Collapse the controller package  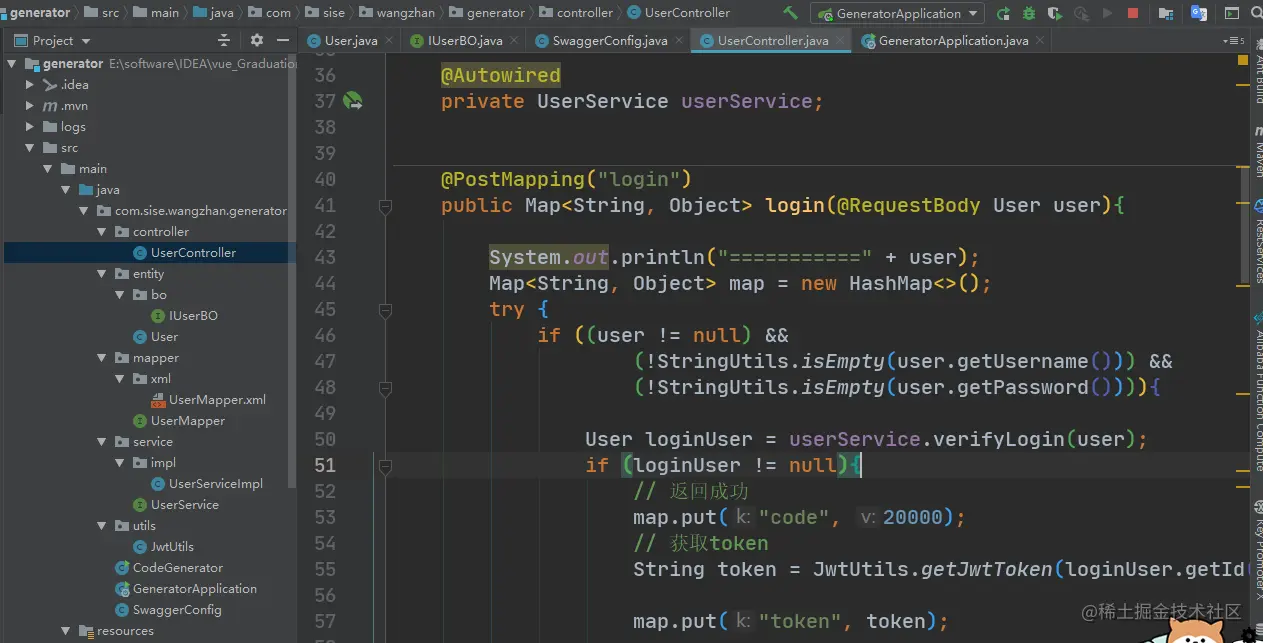click(x=102, y=232)
